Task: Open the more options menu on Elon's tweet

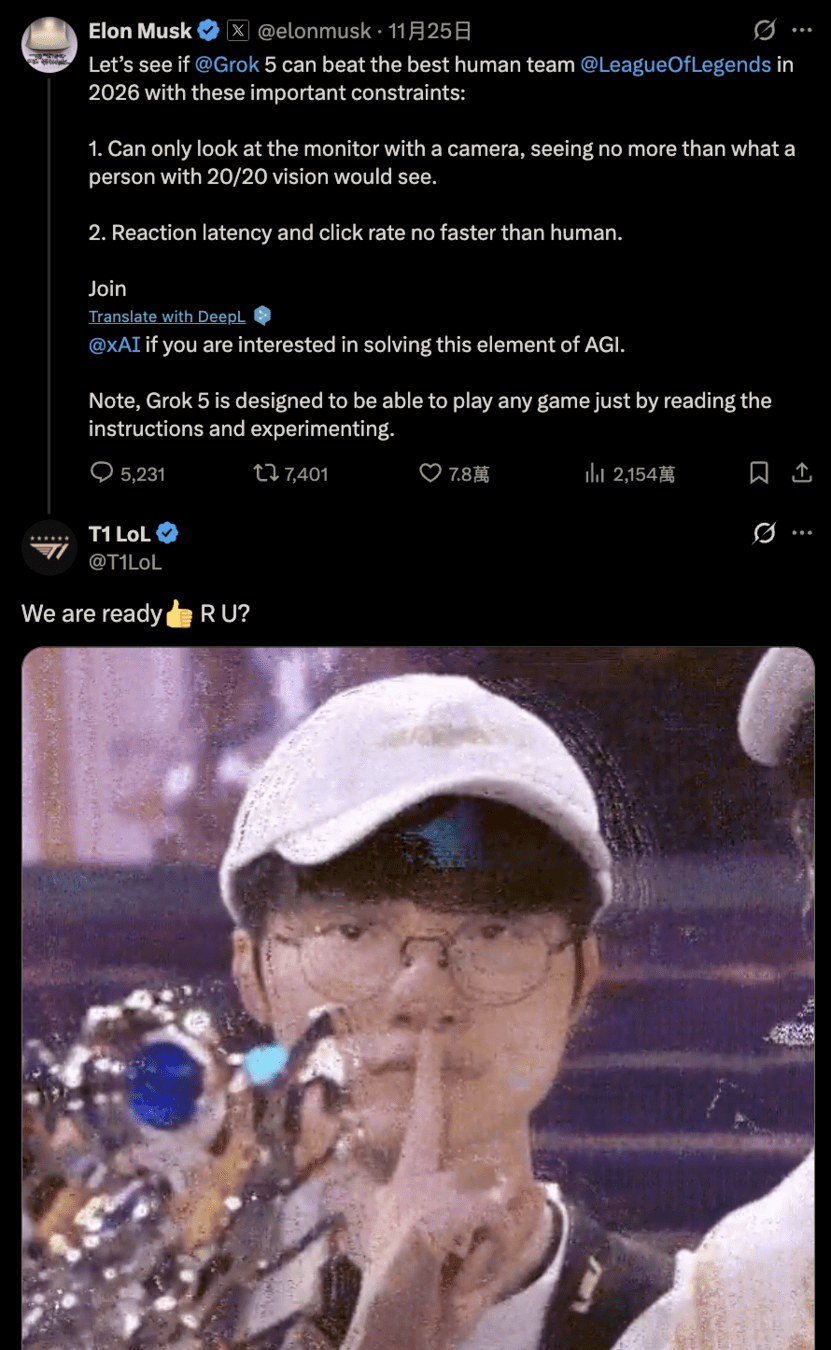Action: 802,30
